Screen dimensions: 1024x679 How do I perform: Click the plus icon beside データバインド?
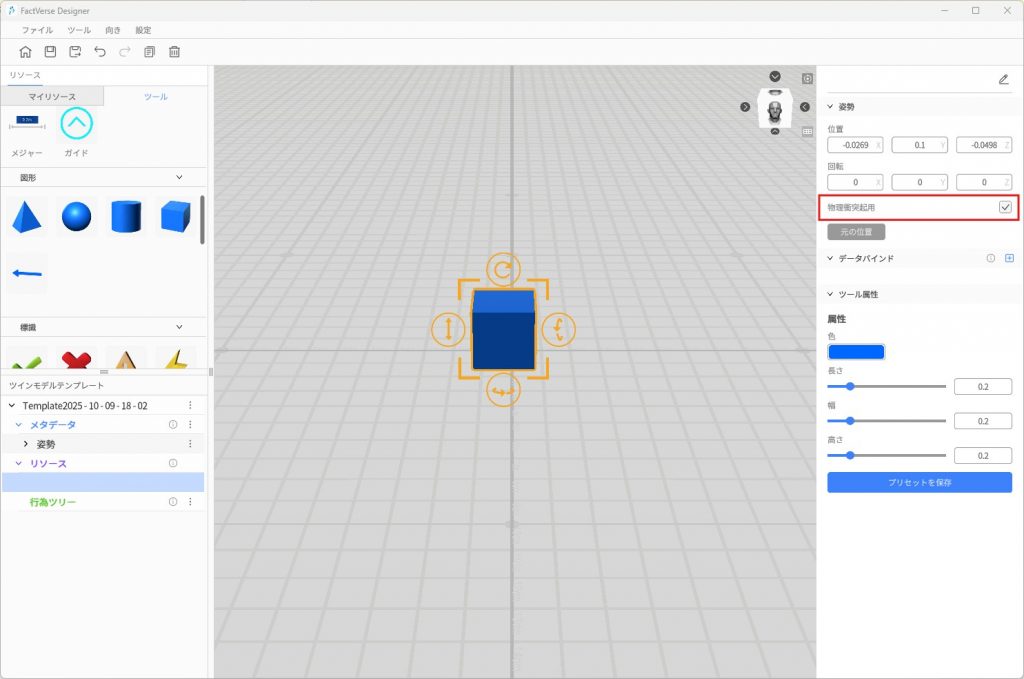(x=1009, y=258)
